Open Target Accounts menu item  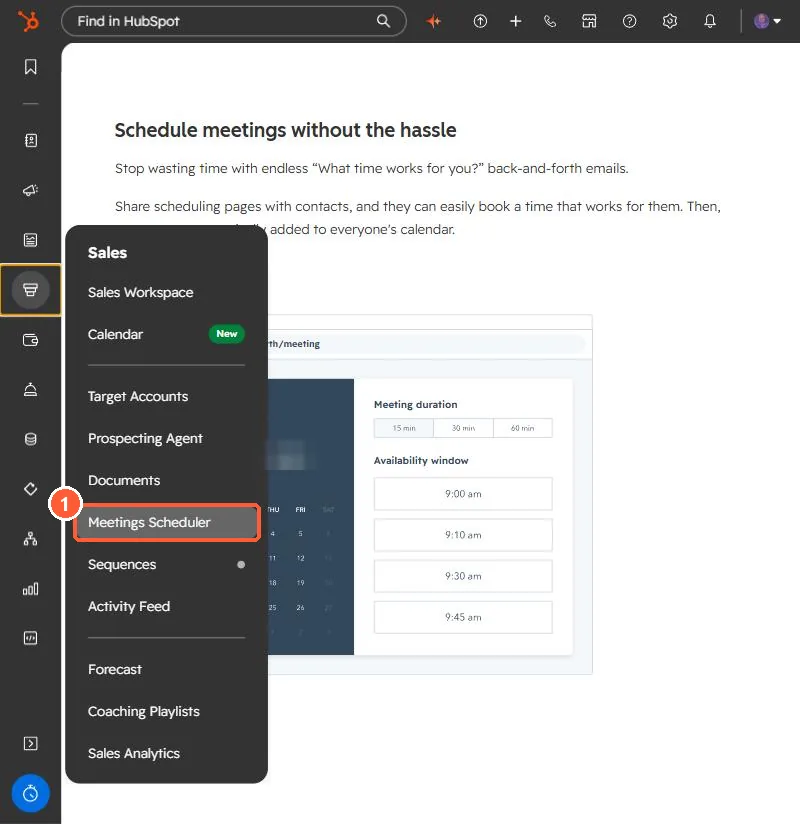coord(138,396)
